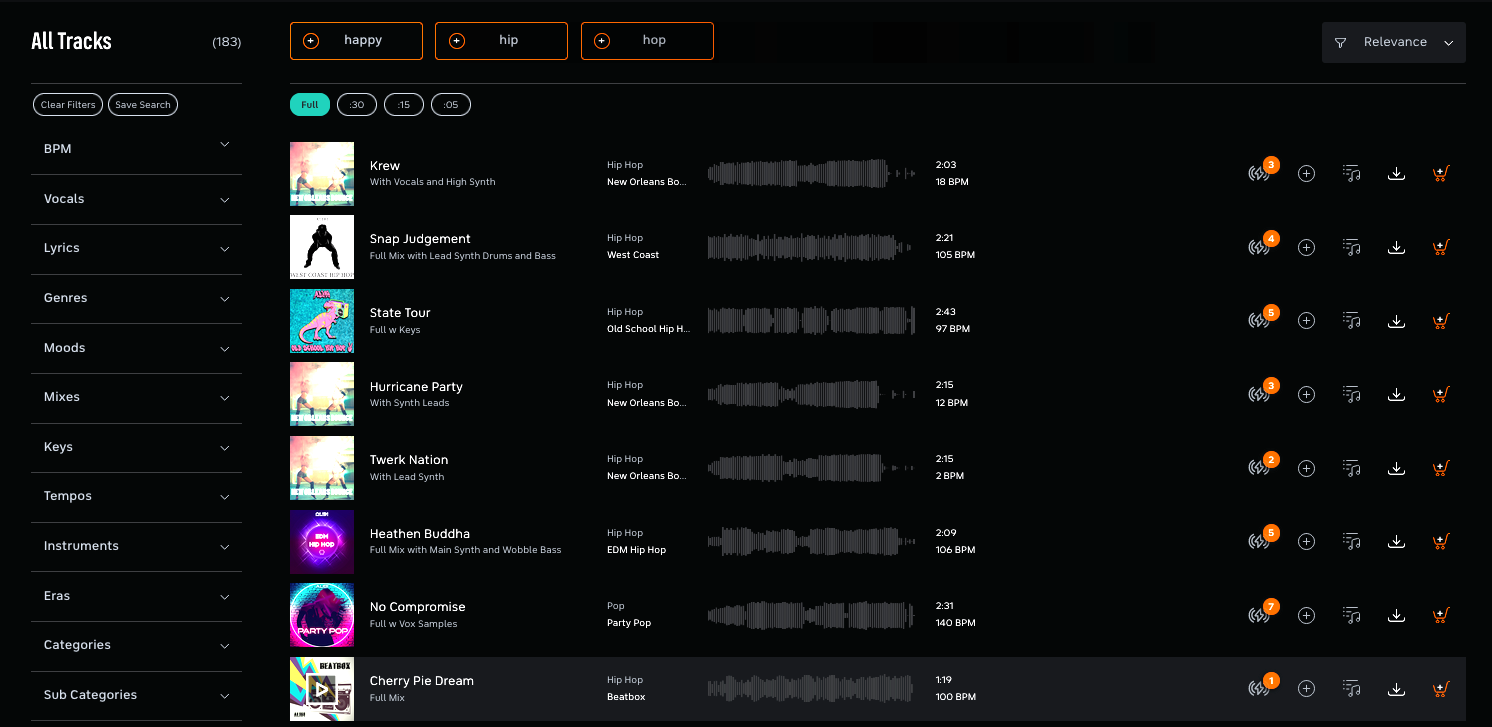
Task: Show similar tracks for Twerk Nation
Action: [1351, 467]
